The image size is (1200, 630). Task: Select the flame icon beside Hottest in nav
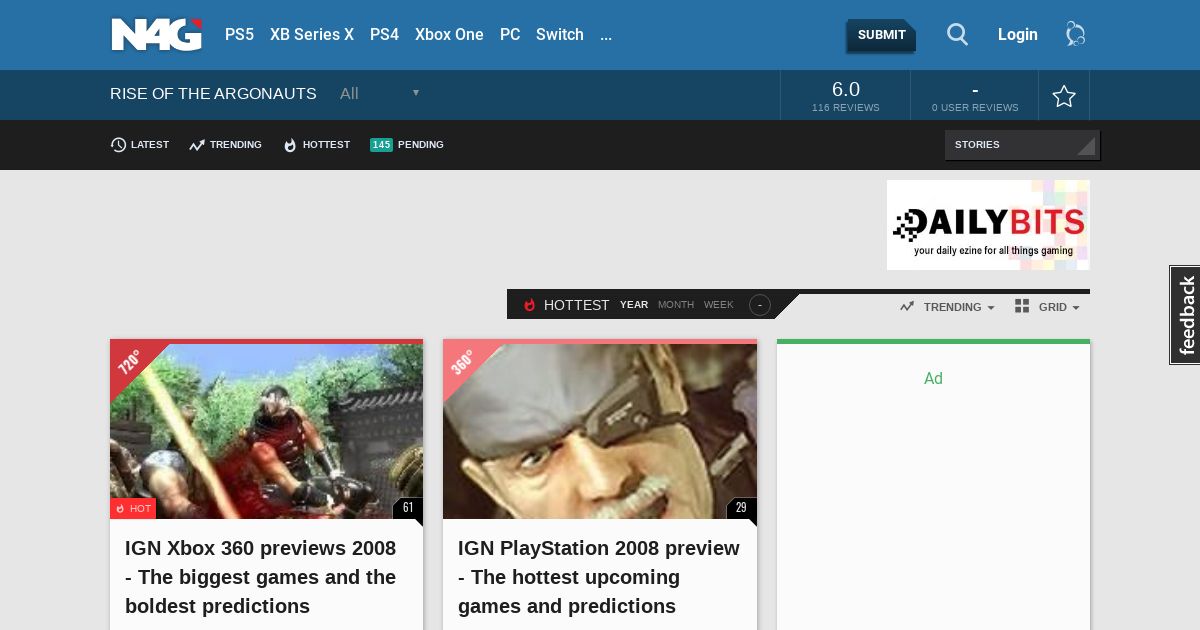pos(290,145)
